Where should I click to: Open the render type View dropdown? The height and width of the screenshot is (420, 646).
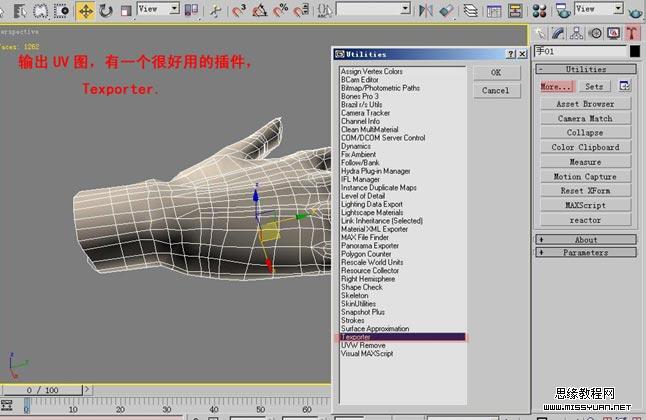[599, 9]
